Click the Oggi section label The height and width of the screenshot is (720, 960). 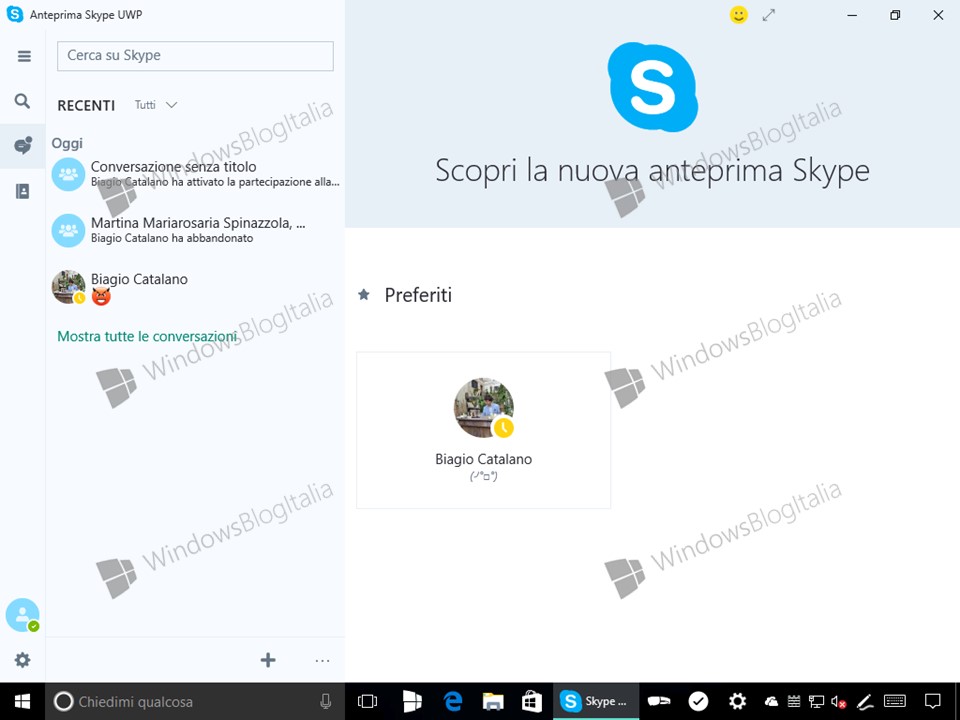pos(67,143)
